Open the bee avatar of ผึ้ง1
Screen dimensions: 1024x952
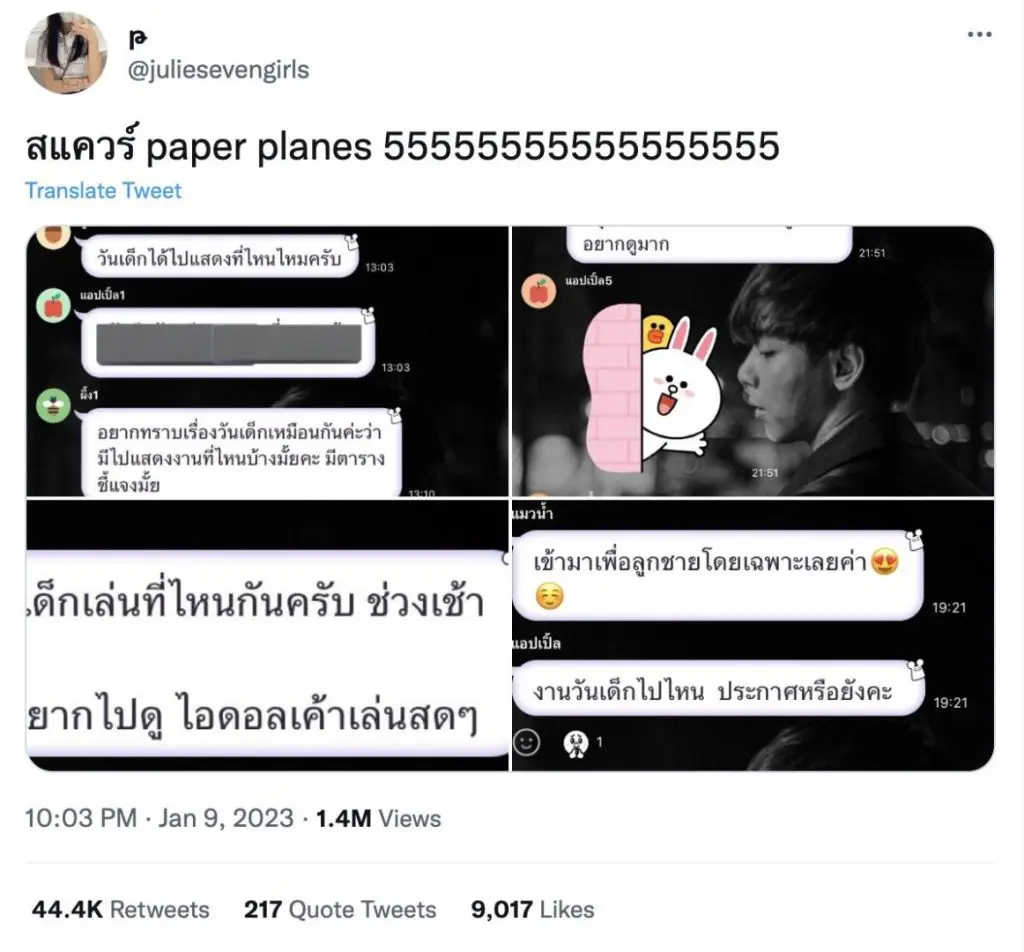pos(54,405)
